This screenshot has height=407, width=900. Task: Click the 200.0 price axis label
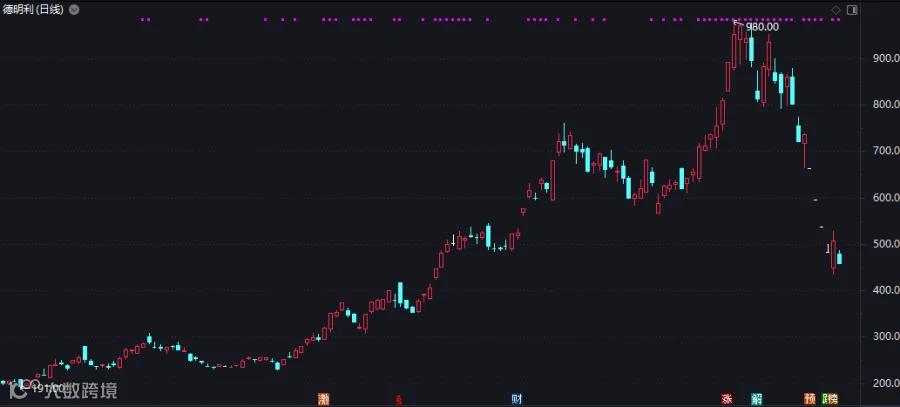(884, 383)
